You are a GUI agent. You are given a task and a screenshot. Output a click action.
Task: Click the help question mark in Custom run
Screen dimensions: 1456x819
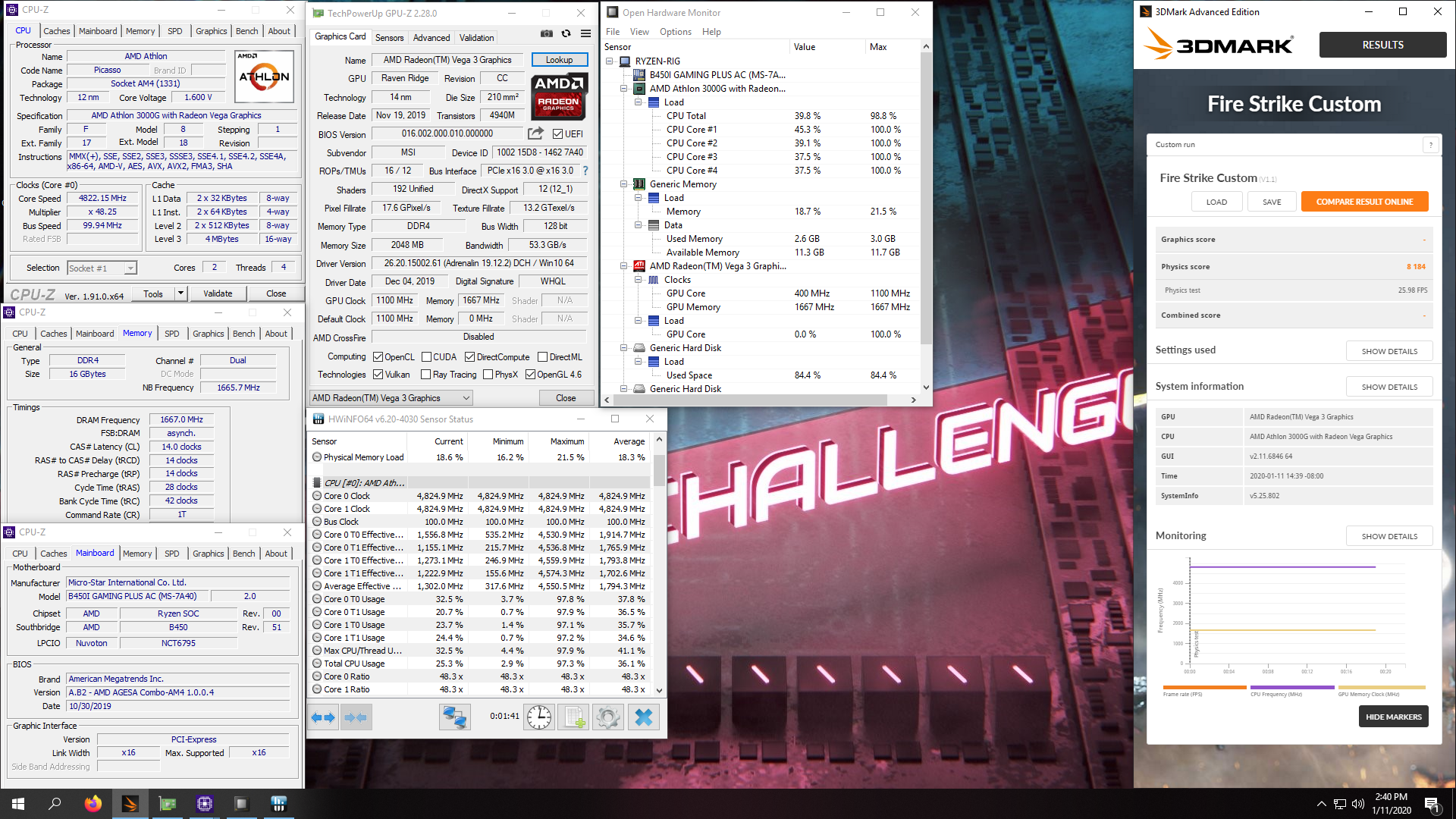[x=1430, y=145]
